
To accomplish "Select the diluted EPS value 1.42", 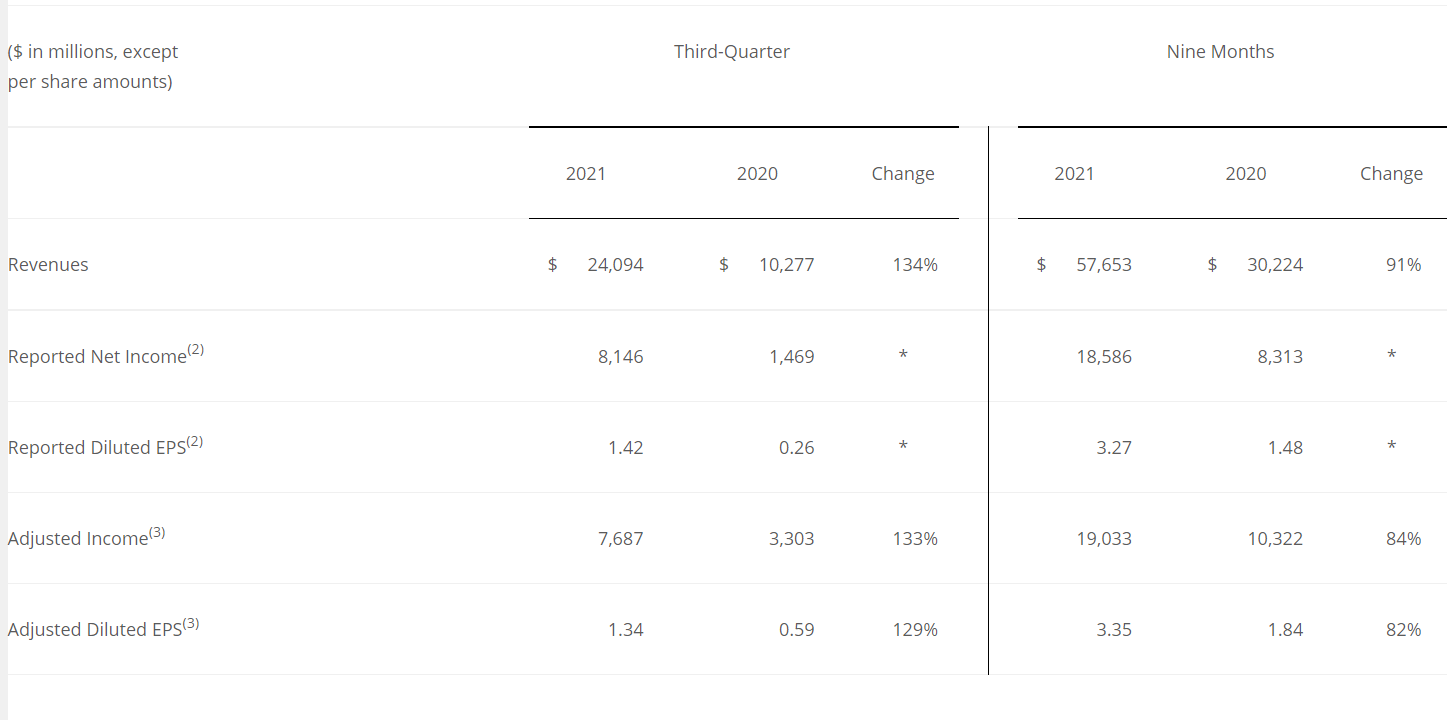I will pyautogui.click(x=625, y=447).
